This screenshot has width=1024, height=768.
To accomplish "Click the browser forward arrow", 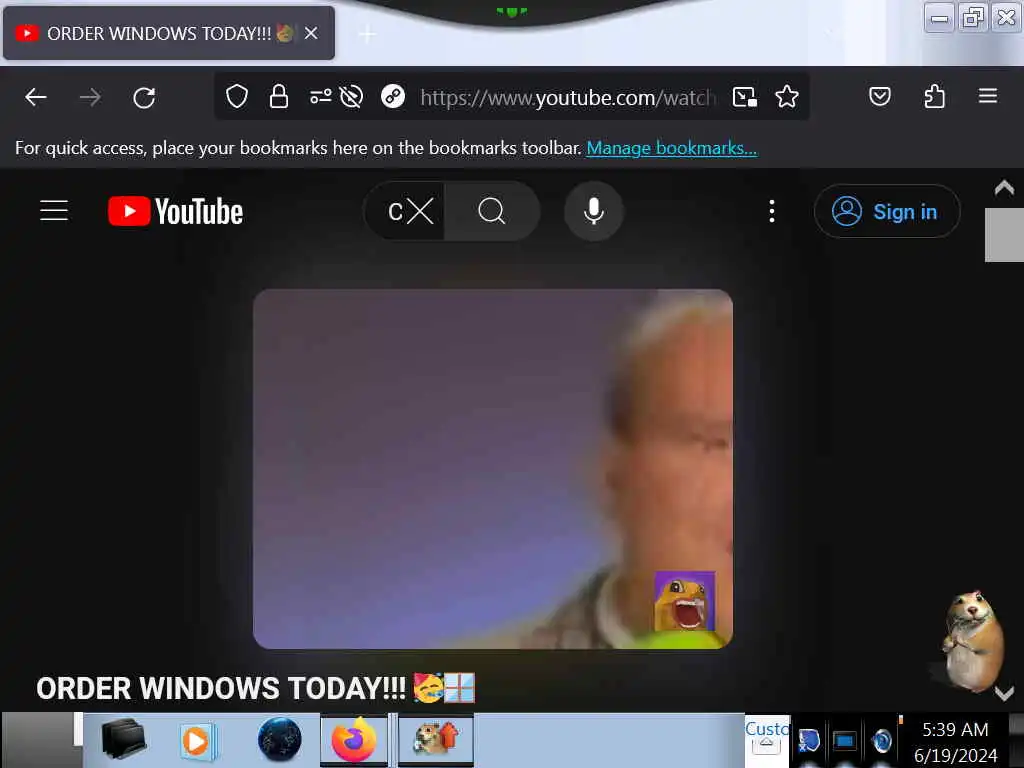I will pos(90,97).
